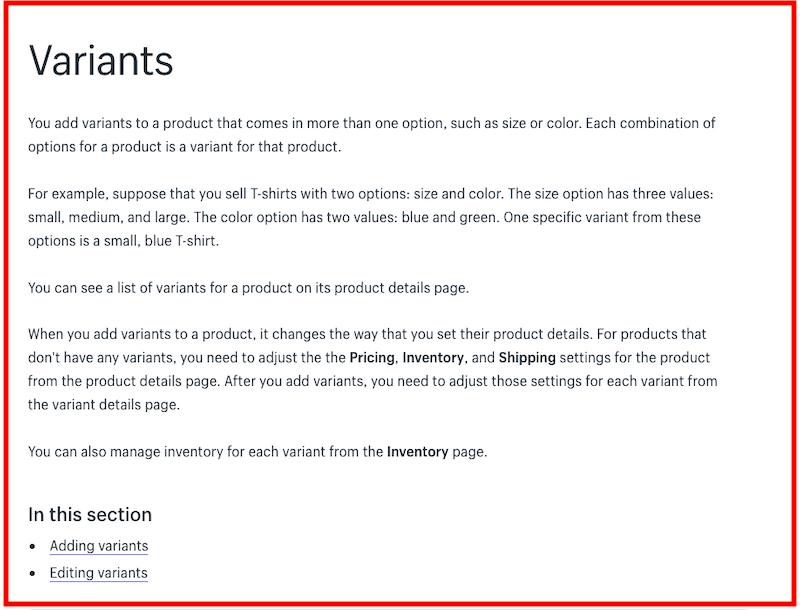Click the words 'size or color' in the first paragraph

pos(542,123)
